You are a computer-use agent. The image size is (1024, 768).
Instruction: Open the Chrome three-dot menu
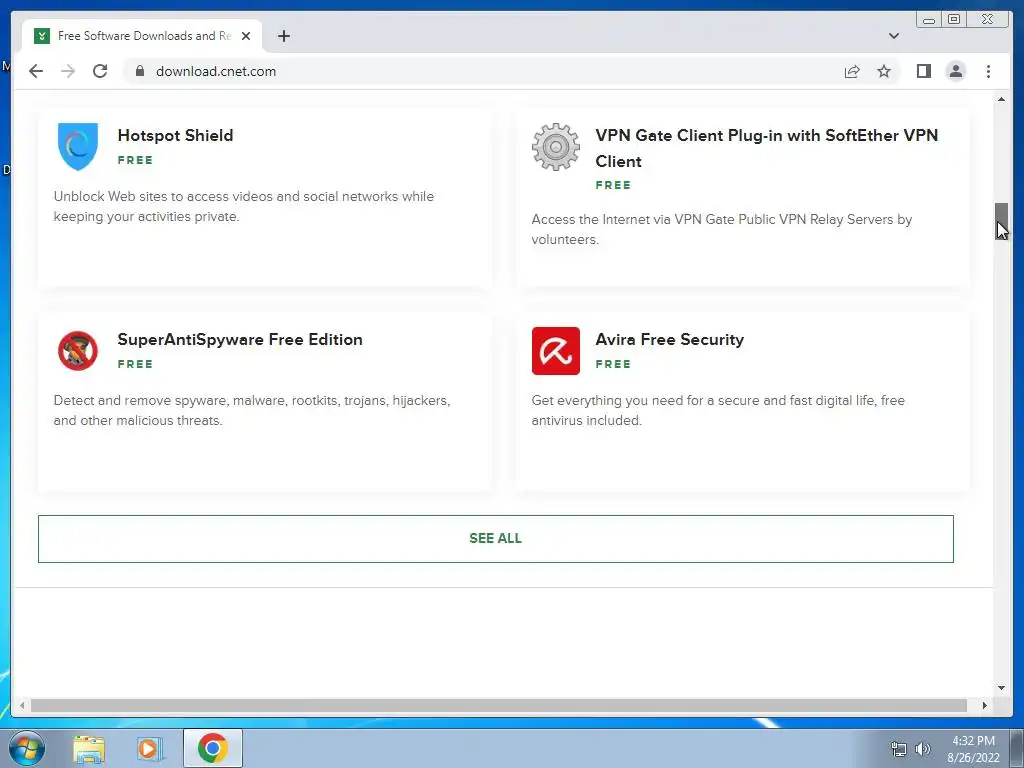point(988,71)
